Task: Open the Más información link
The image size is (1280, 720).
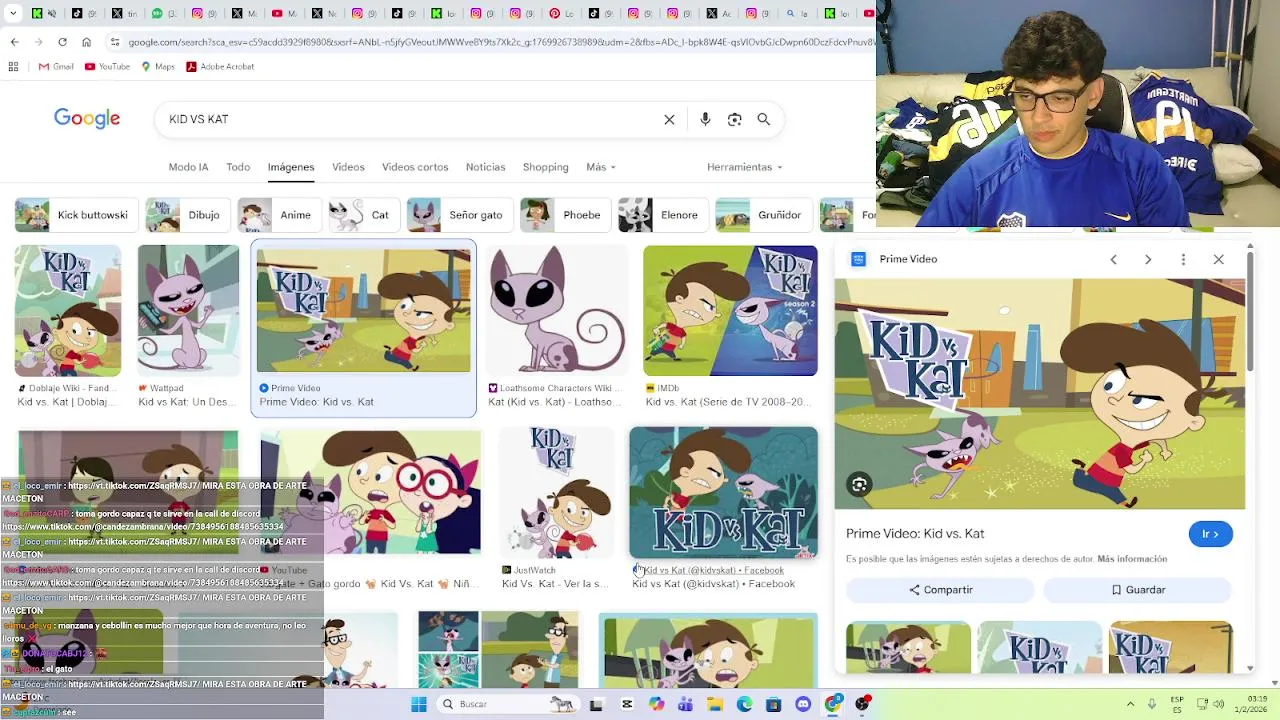Action: (1132, 559)
